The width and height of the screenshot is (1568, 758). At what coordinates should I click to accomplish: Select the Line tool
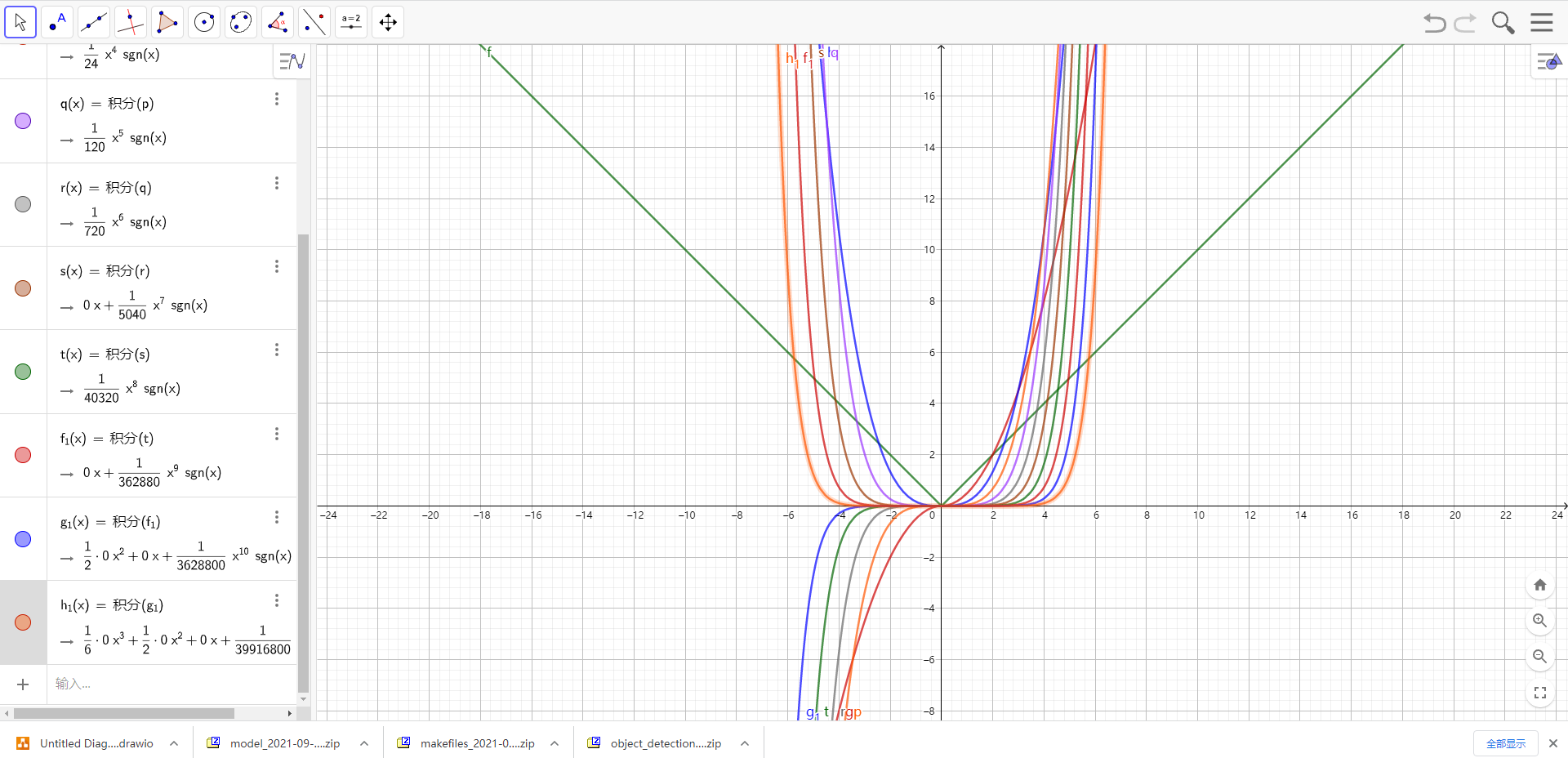pos(94,22)
